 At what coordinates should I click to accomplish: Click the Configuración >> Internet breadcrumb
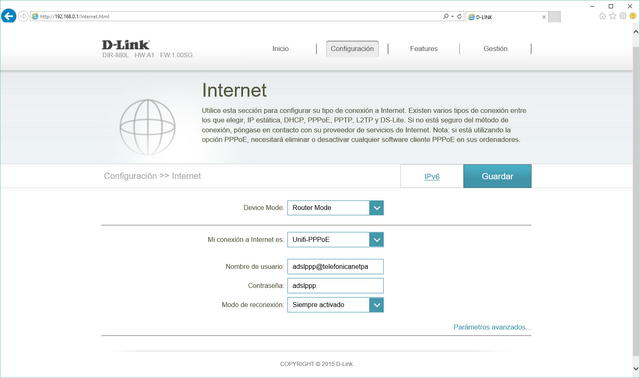click(x=152, y=176)
